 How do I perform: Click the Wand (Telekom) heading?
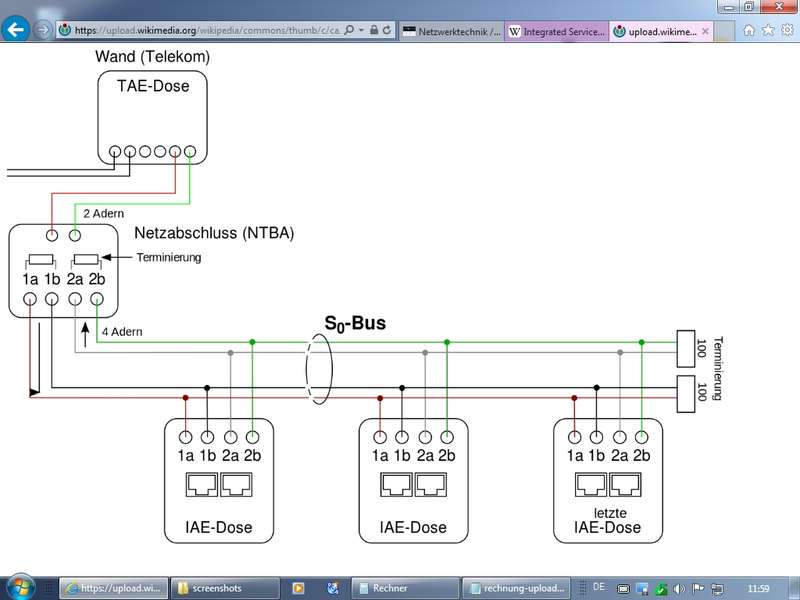click(152, 56)
